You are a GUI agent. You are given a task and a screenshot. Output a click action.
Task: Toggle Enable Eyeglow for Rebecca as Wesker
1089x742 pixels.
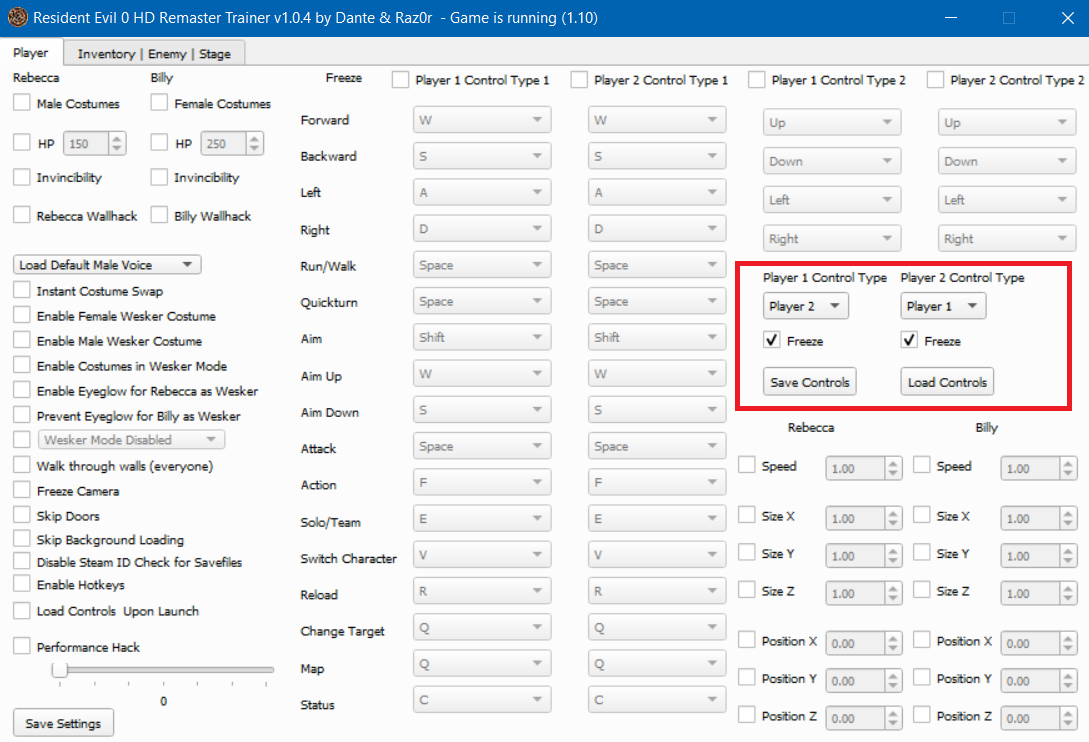pos(22,390)
